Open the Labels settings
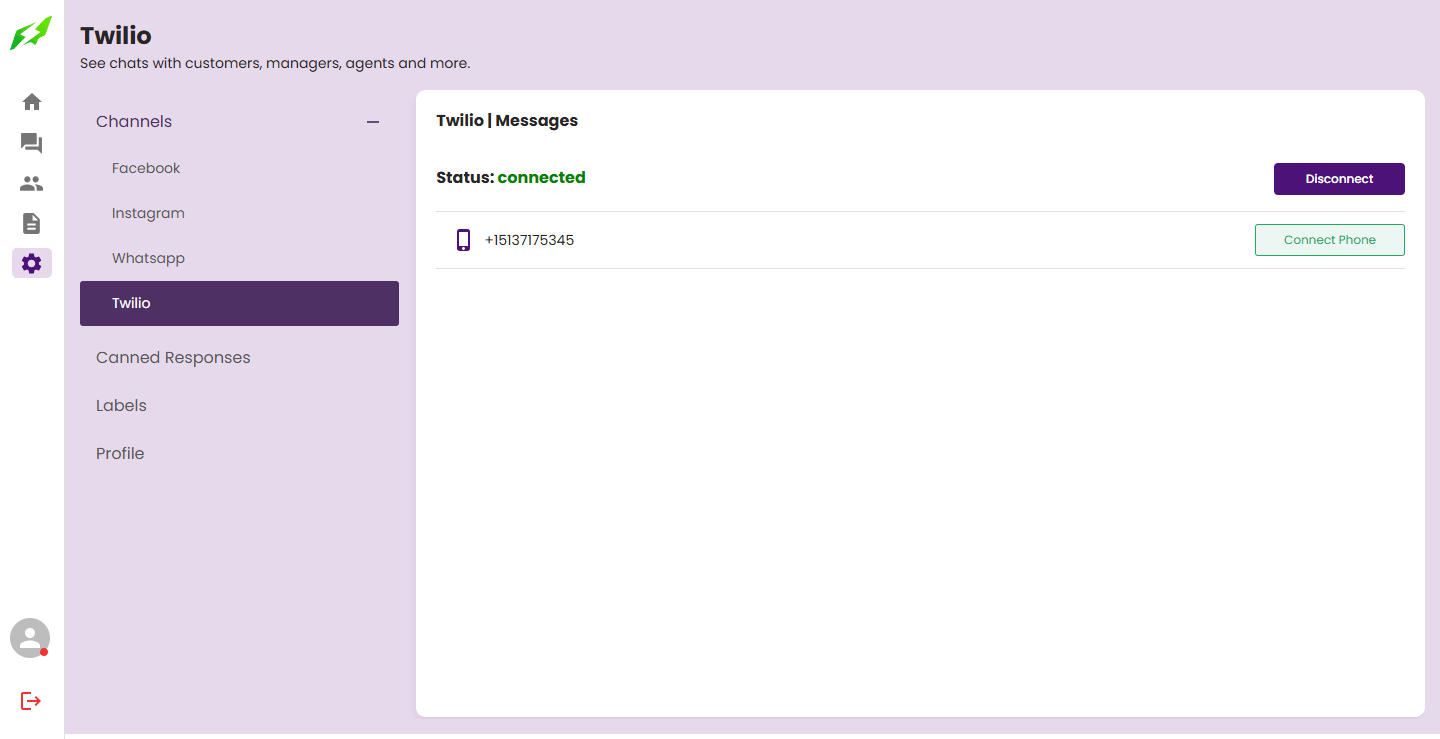The height and width of the screenshot is (739, 1440). click(121, 406)
